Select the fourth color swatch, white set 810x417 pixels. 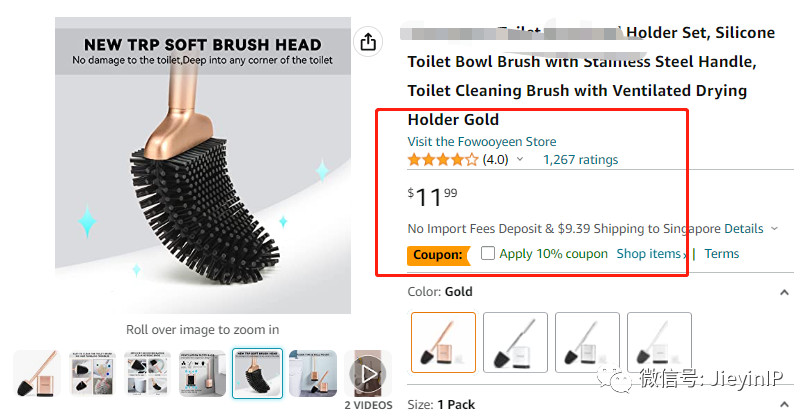[659, 344]
